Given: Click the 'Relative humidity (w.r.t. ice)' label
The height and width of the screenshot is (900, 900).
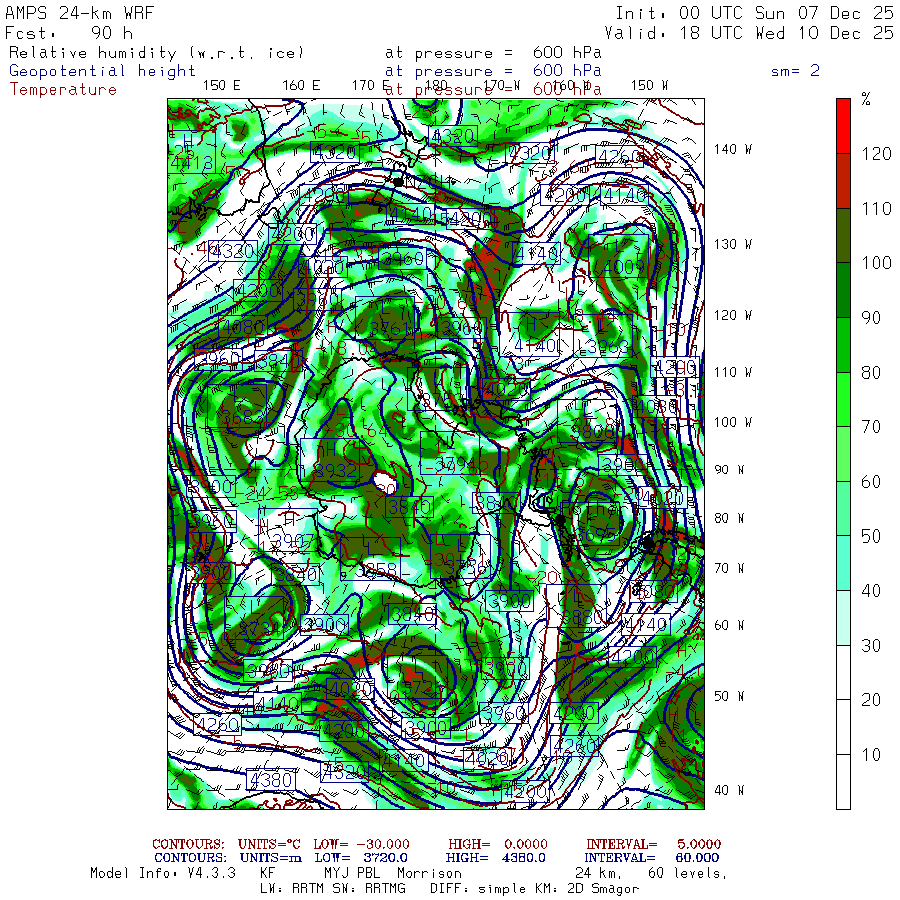Looking at the screenshot, I should pyautogui.click(x=155, y=53).
